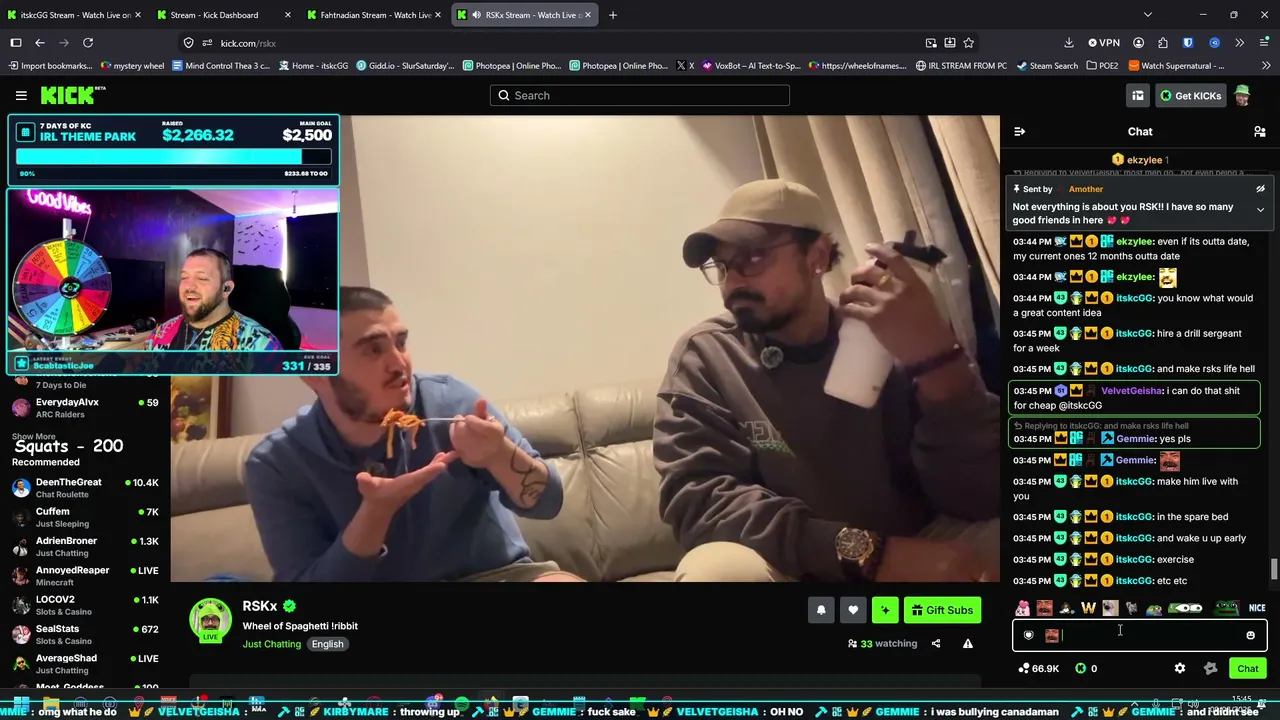Open DeenTheGreat's channel in the sidebar
The height and width of the screenshot is (720, 1280).
coord(85,488)
